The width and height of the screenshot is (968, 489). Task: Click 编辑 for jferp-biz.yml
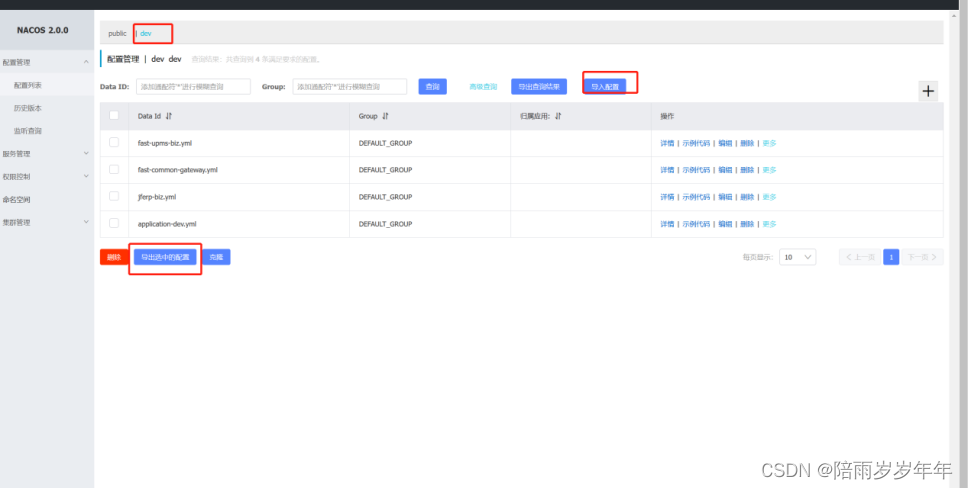pos(725,197)
